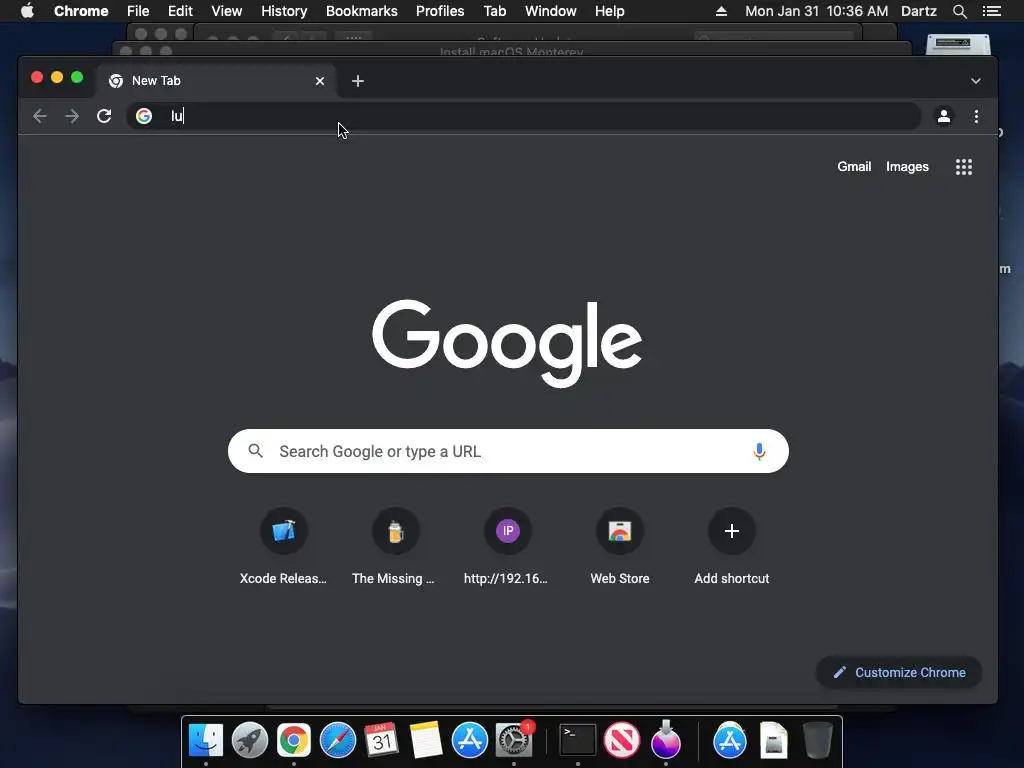Screen dimensions: 1024x768
Task: Open The Missing shortcut tile
Action: coord(394,547)
